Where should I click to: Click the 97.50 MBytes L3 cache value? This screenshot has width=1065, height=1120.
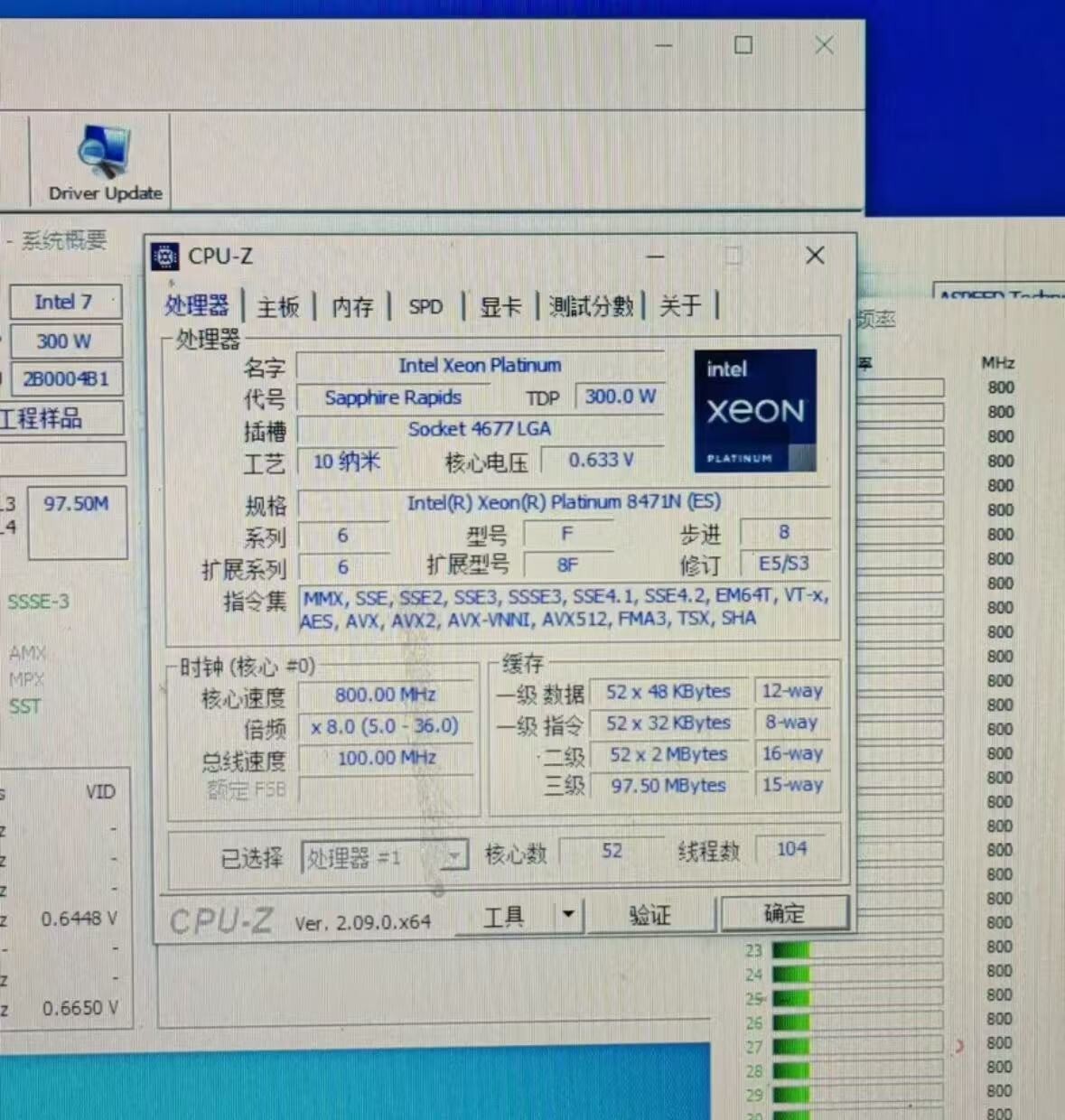tap(668, 786)
